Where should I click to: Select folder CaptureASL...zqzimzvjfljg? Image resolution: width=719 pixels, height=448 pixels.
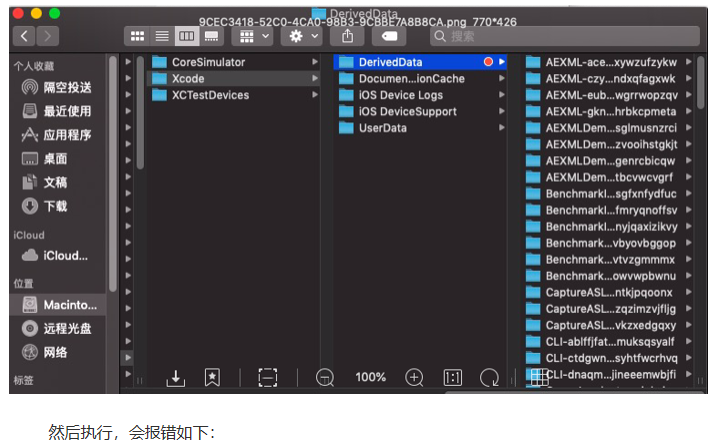(x=608, y=309)
